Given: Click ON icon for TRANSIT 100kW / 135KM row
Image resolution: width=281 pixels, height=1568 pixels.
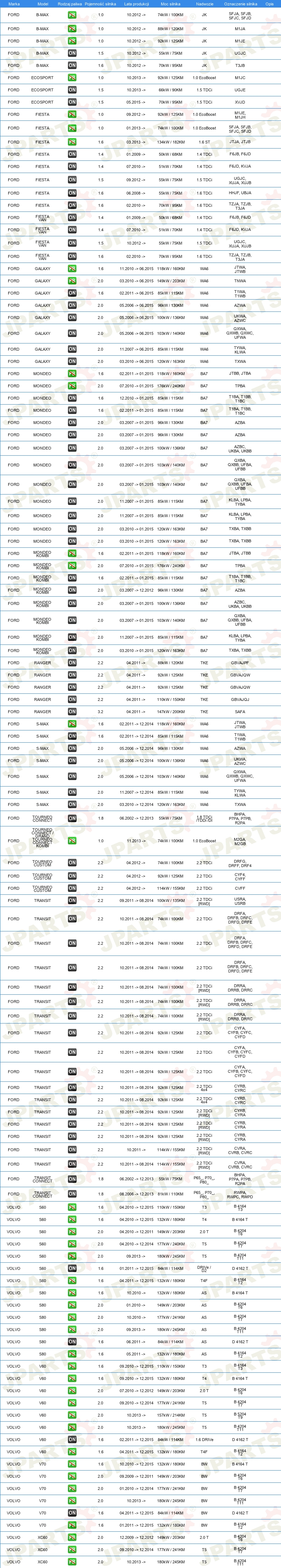Looking at the screenshot, I should 72,900.
